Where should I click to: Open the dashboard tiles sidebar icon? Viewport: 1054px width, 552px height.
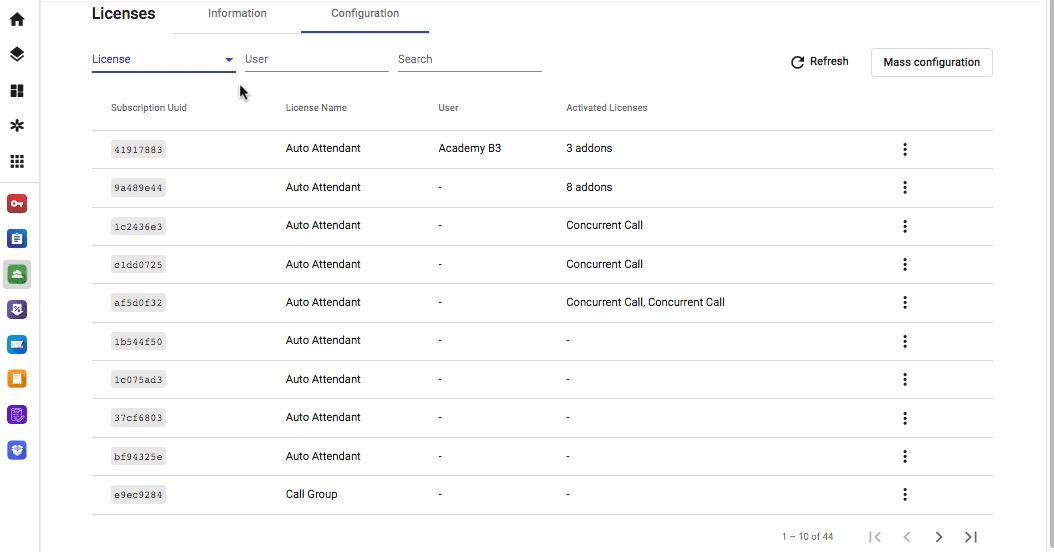click(x=17, y=91)
